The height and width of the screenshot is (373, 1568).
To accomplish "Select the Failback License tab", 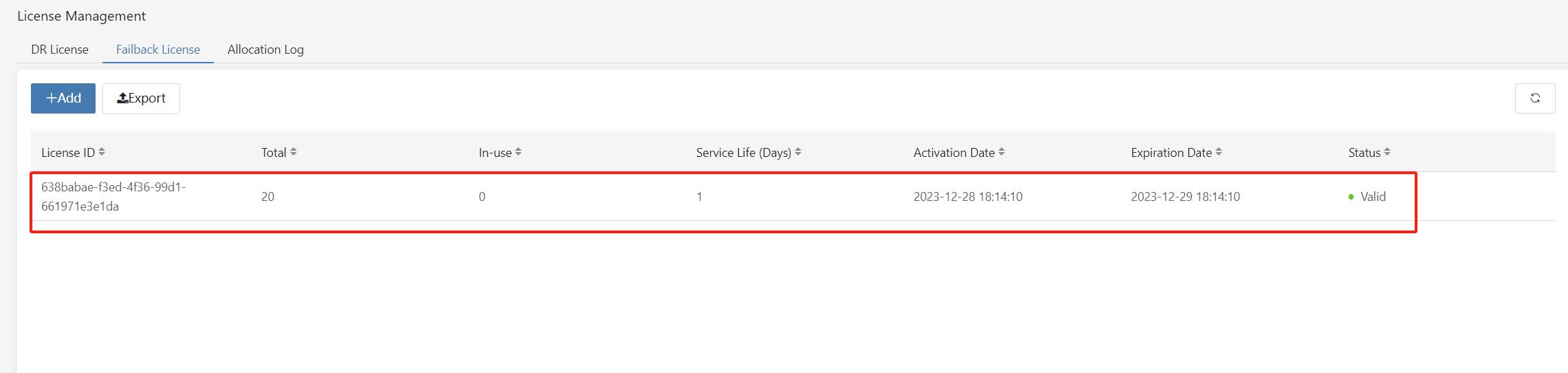I will click(x=158, y=50).
